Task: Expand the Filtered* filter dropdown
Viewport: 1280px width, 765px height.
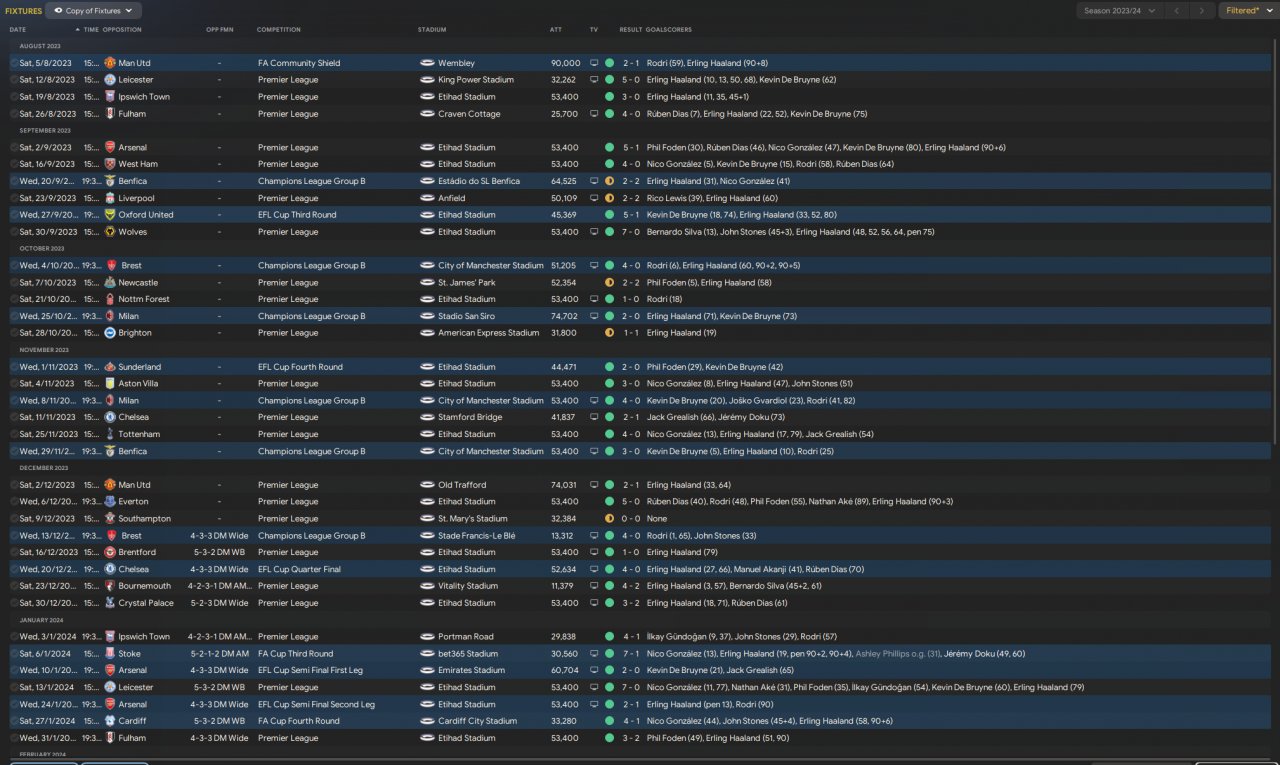Action: 1247,11
